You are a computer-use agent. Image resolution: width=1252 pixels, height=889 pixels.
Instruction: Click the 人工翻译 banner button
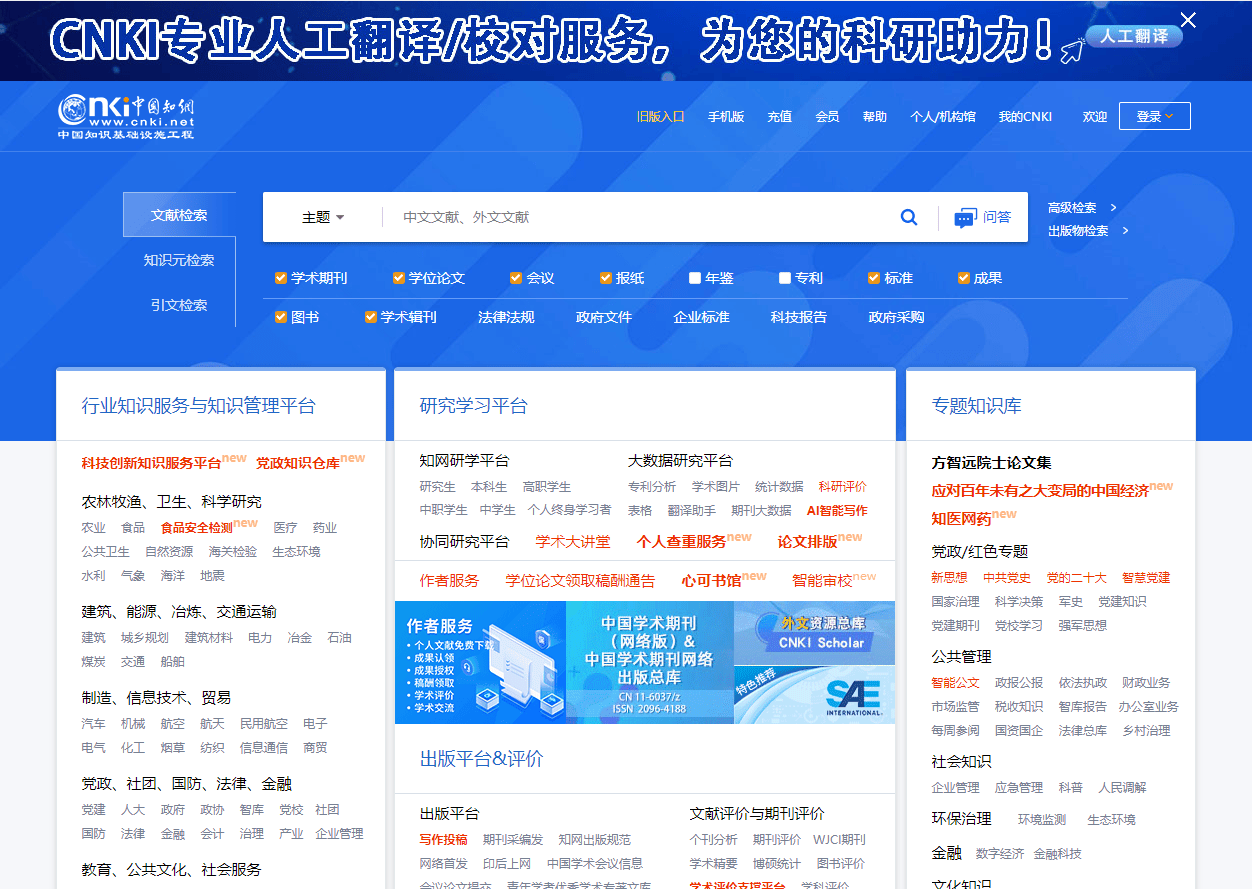click(1135, 34)
